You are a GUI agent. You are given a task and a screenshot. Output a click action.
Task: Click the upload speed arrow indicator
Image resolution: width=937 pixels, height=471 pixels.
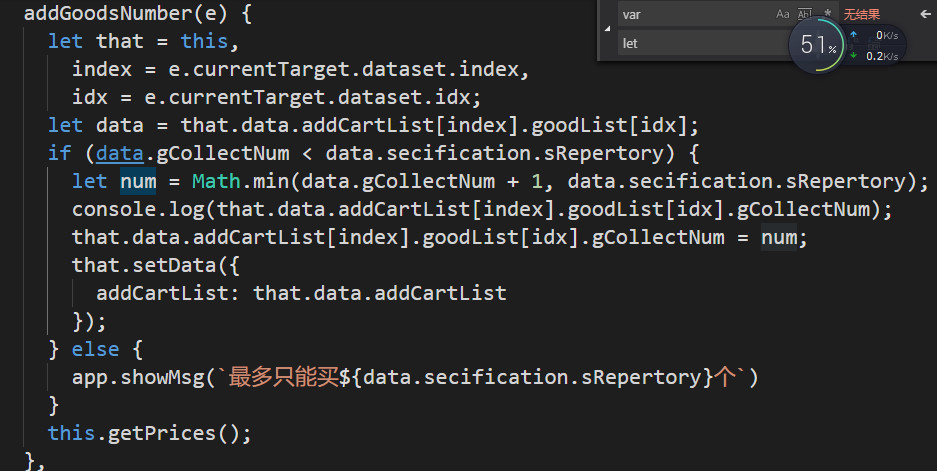click(x=853, y=35)
